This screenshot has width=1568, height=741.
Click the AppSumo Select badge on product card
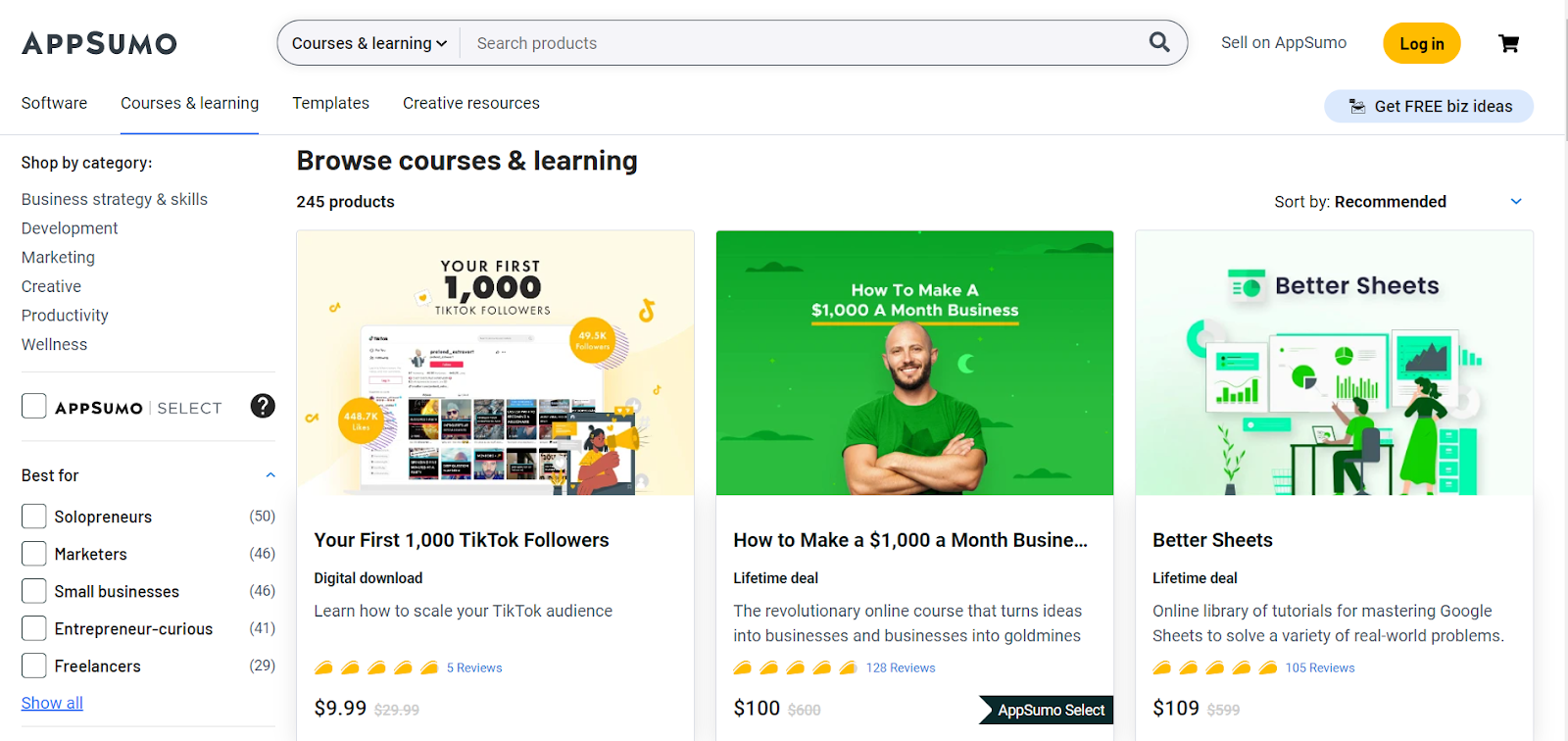click(x=1047, y=710)
